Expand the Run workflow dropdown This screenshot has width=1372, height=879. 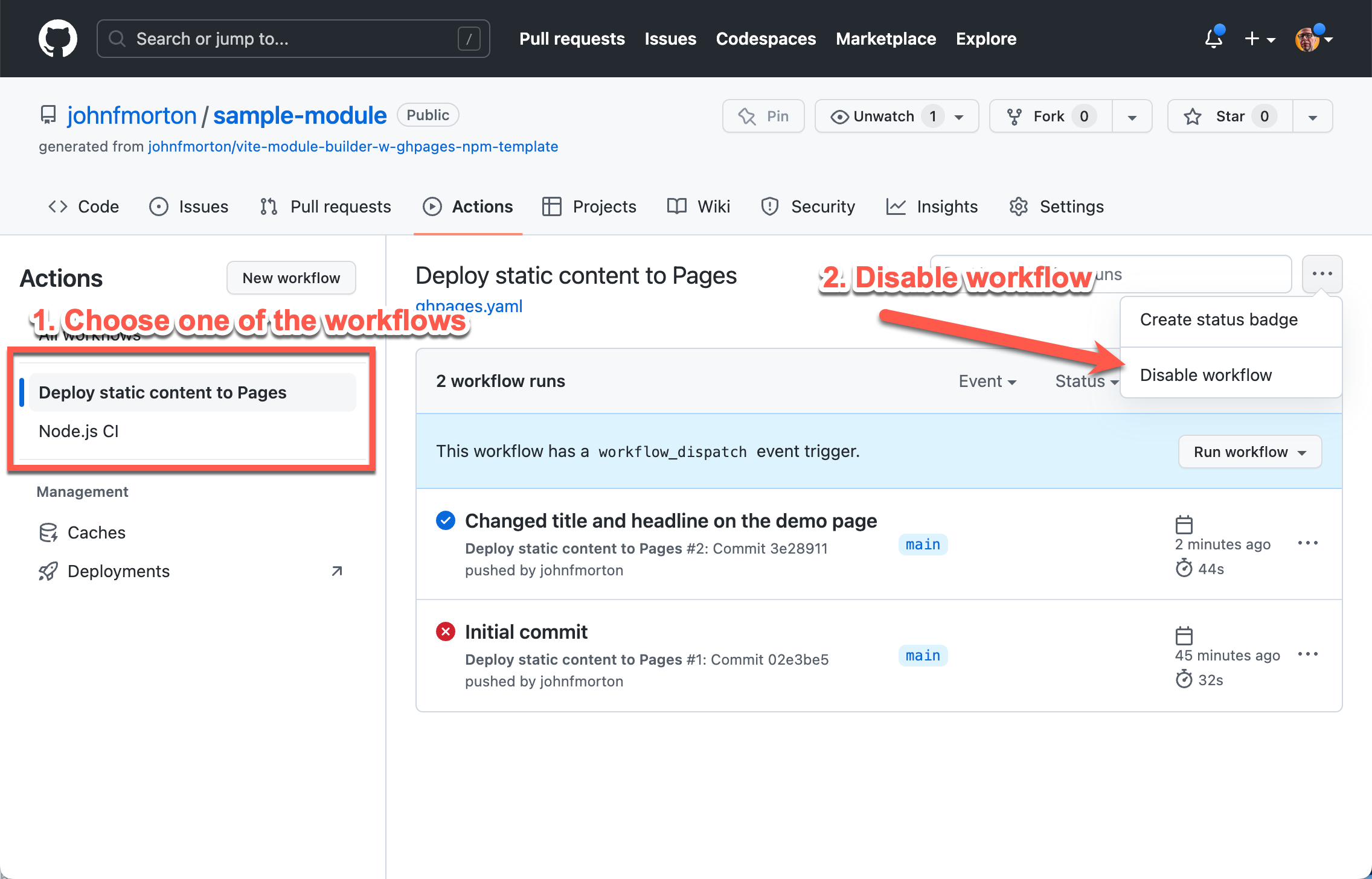[1249, 452]
